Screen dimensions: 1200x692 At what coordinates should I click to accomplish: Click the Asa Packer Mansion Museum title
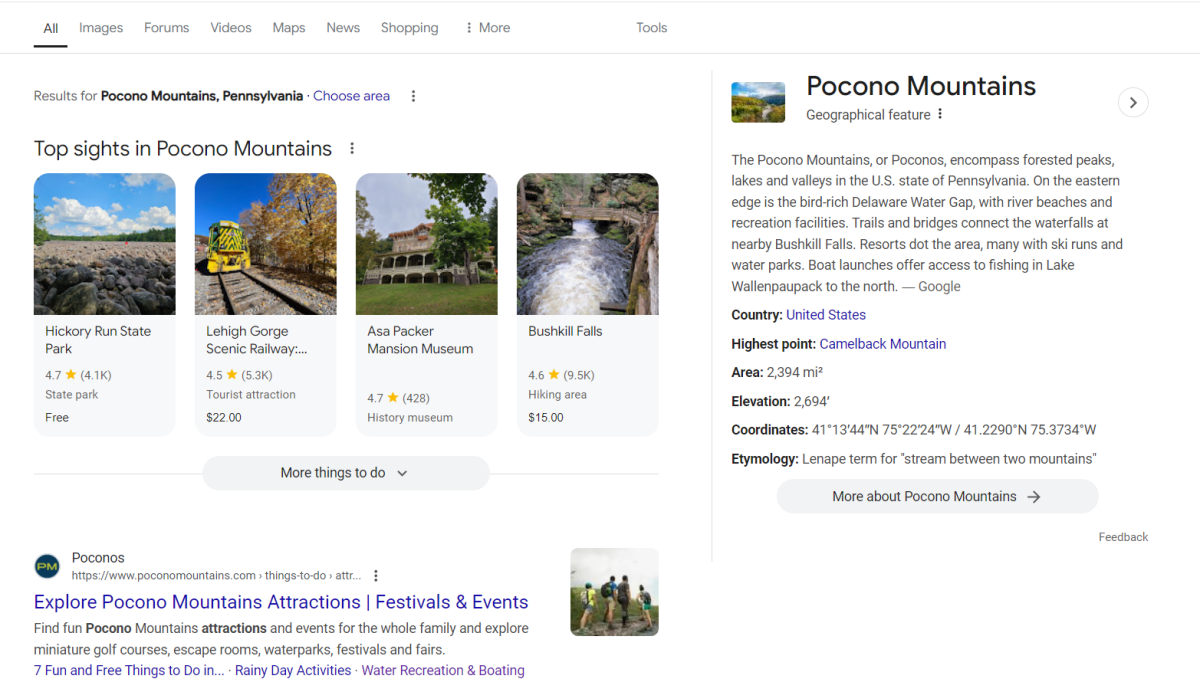coord(420,340)
